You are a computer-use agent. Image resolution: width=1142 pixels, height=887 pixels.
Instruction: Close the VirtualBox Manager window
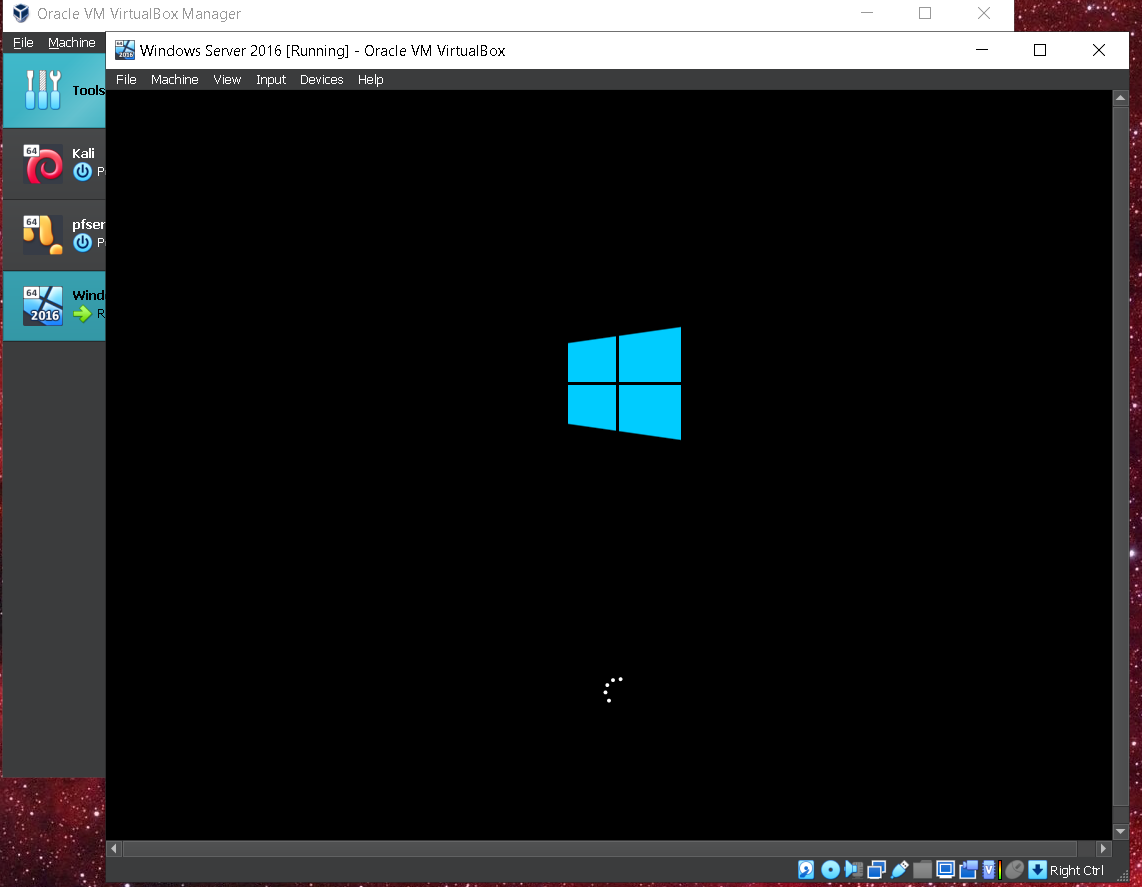click(984, 13)
